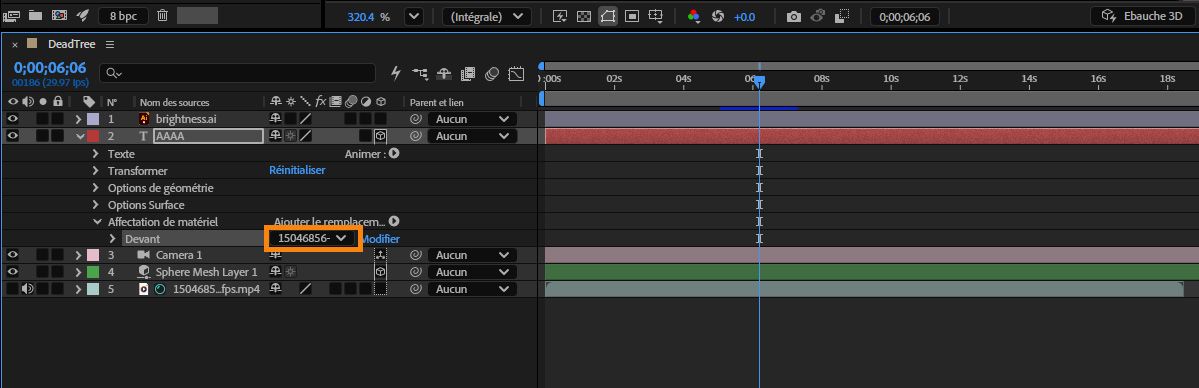Adjust the +0.0 exposure value
1199x388 pixels.
tap(744, 16)
